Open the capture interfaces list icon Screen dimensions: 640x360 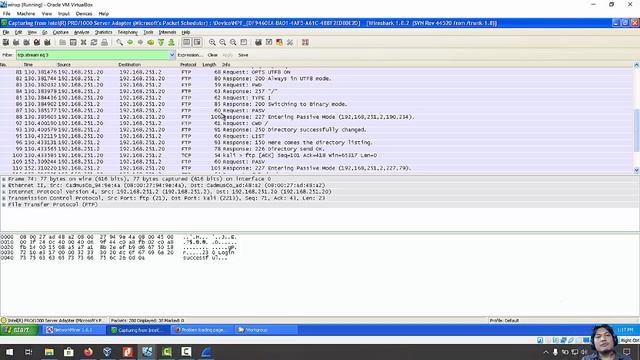click(x=6, y=42)
